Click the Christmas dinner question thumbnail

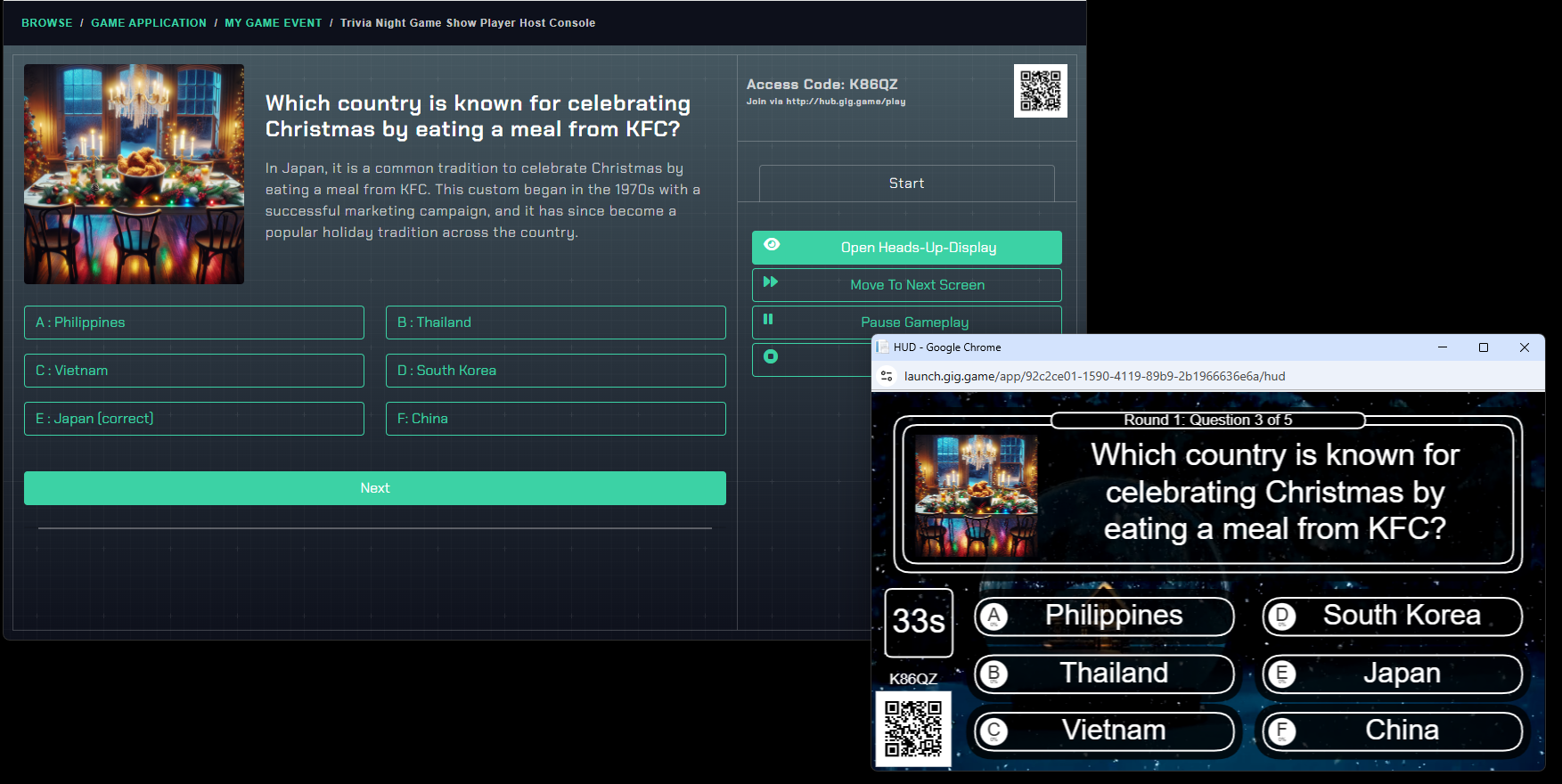(134, 175)
